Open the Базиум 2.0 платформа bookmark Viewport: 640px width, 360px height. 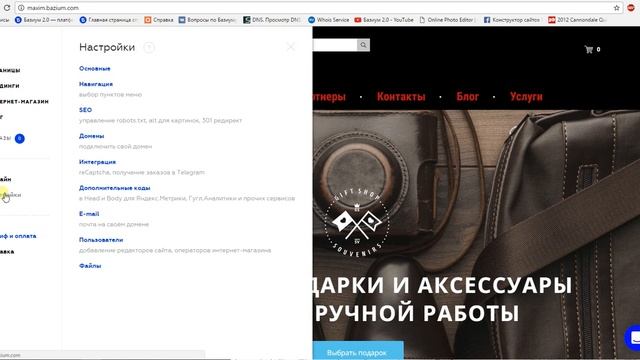point(43,20)
